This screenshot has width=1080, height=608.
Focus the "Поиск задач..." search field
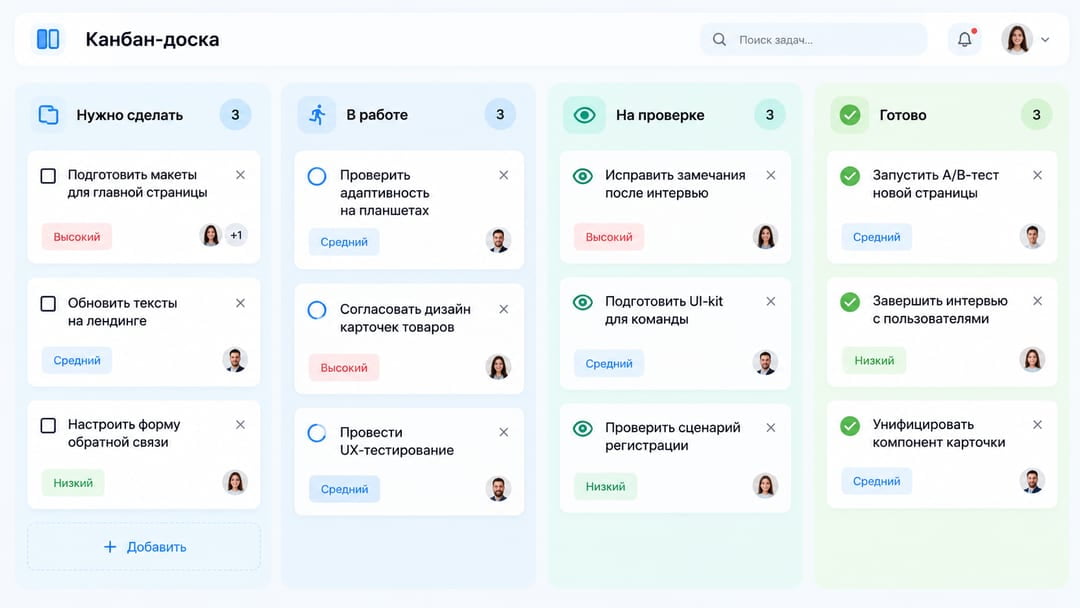coord(813,39)
